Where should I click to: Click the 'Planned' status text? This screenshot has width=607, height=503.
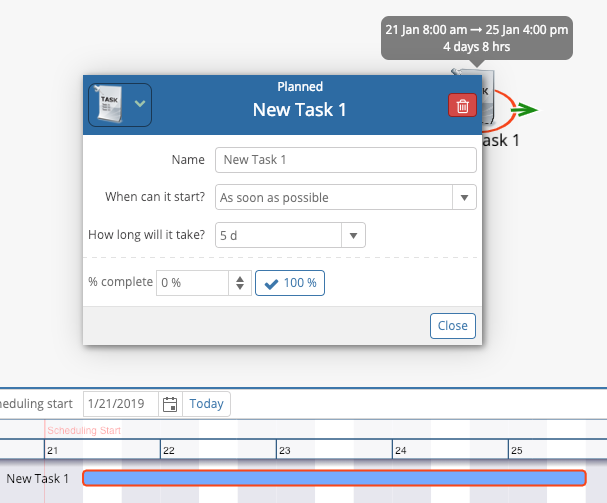click(x=300, y=86)
